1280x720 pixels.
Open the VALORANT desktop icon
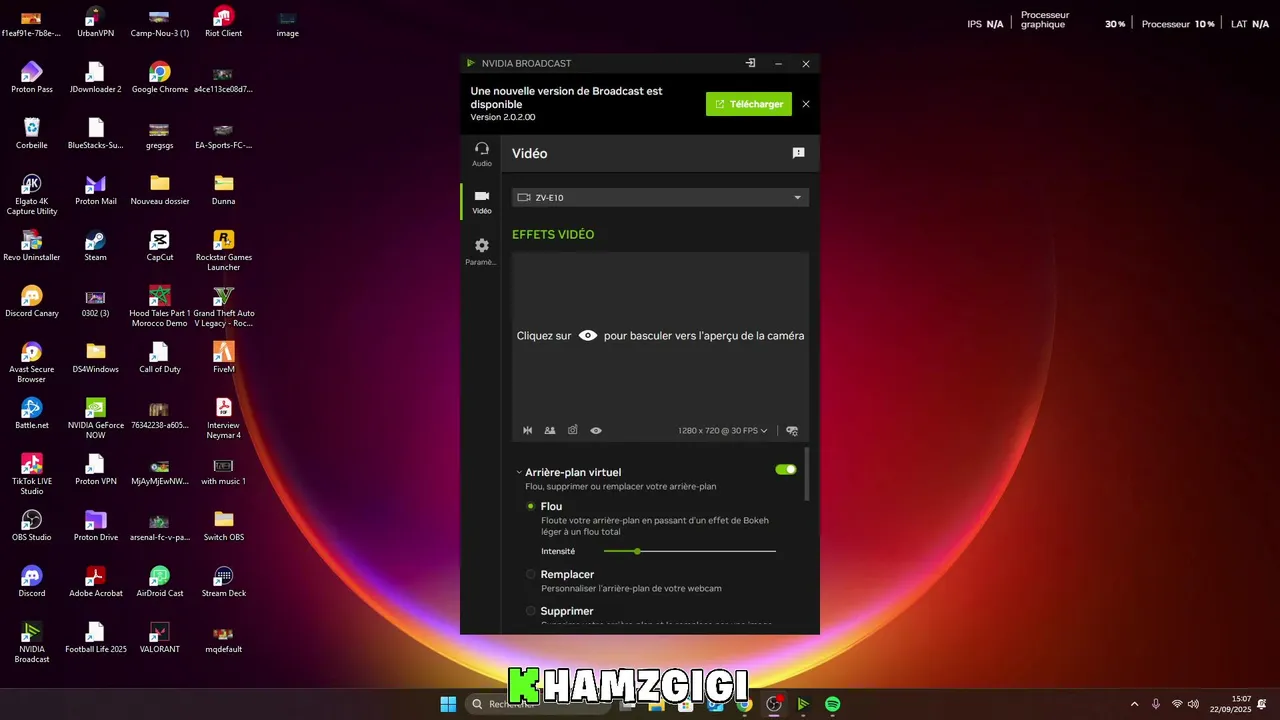point(160,638)
